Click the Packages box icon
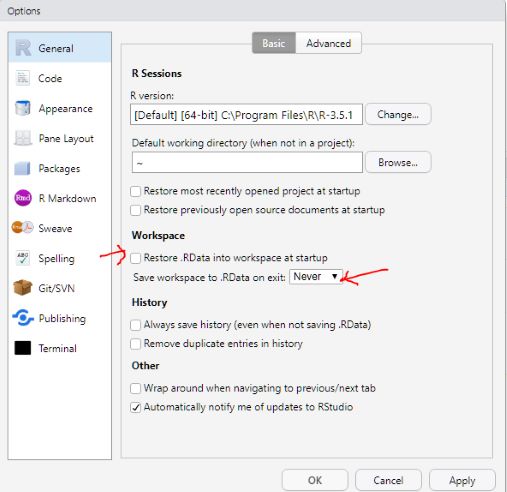Screen dimensions: 507x492 click(23, 168)
